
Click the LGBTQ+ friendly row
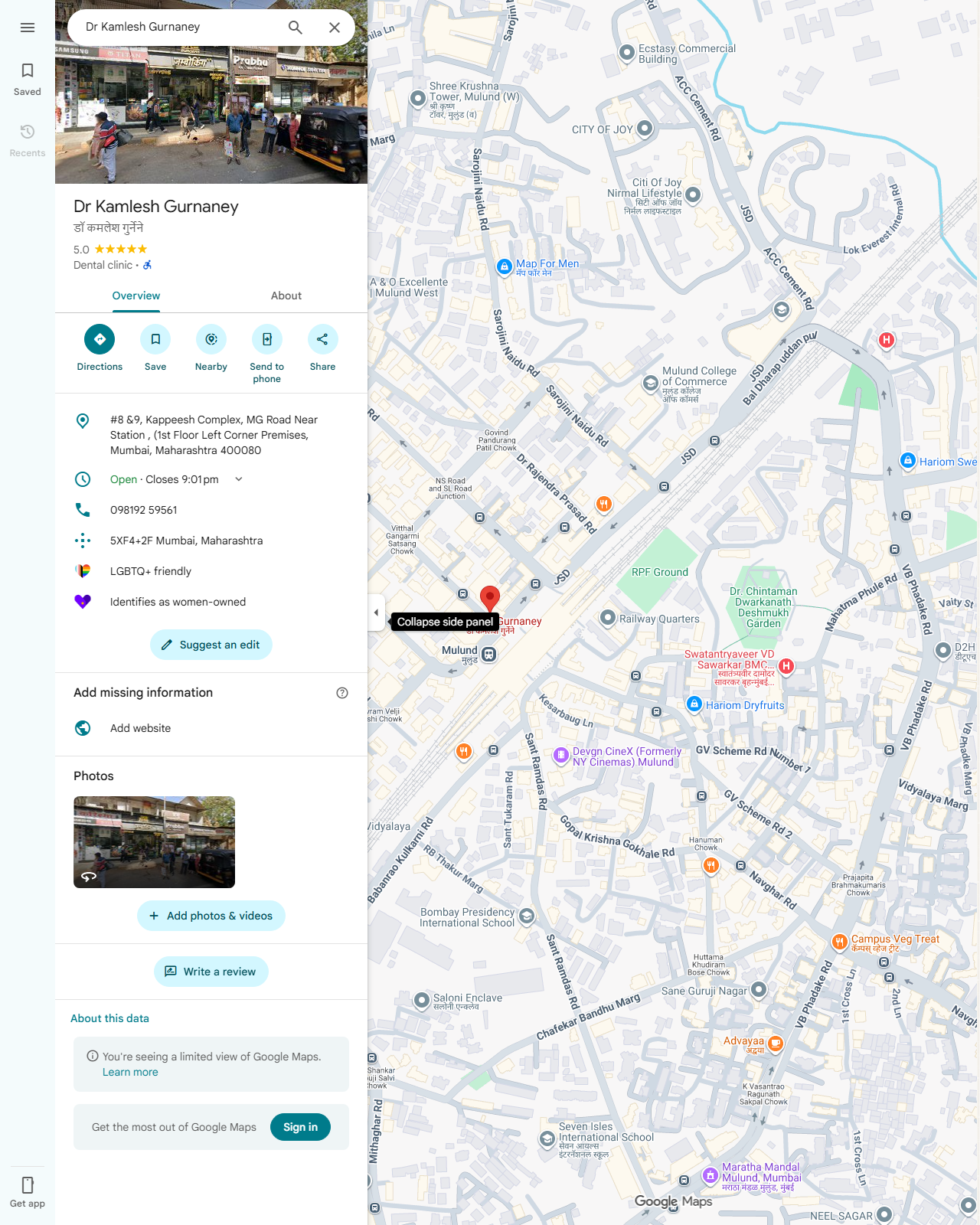point(211,571)
